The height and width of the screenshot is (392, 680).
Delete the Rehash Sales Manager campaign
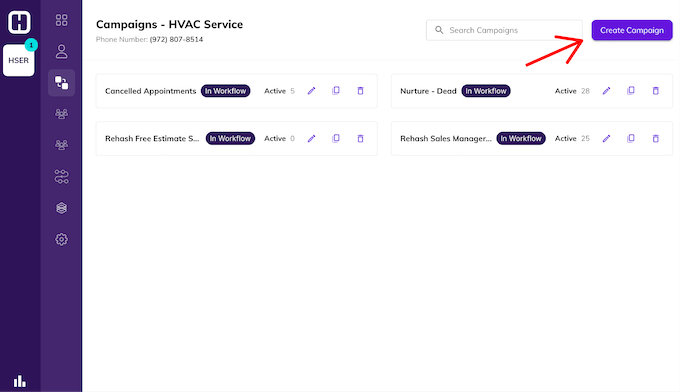coord(656,138)
